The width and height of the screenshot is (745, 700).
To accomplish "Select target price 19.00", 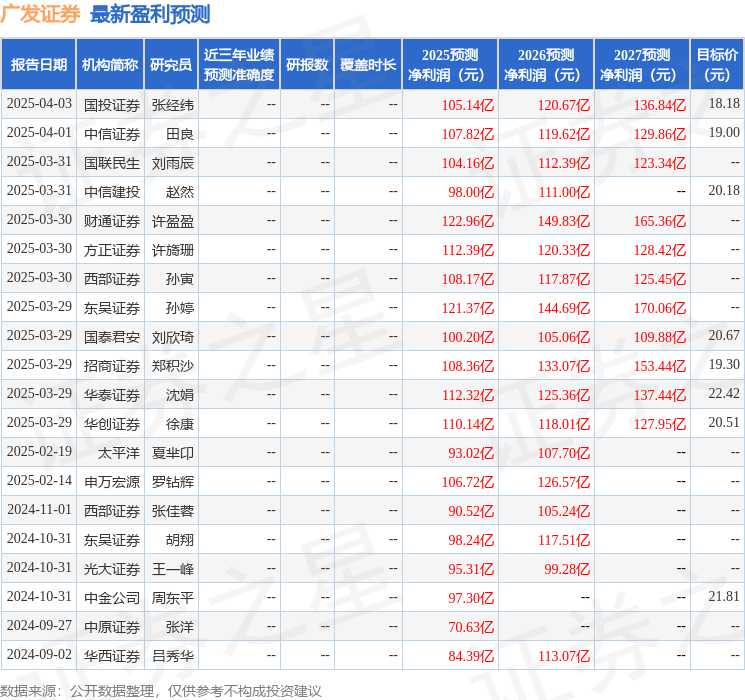I will coord(724,133).
